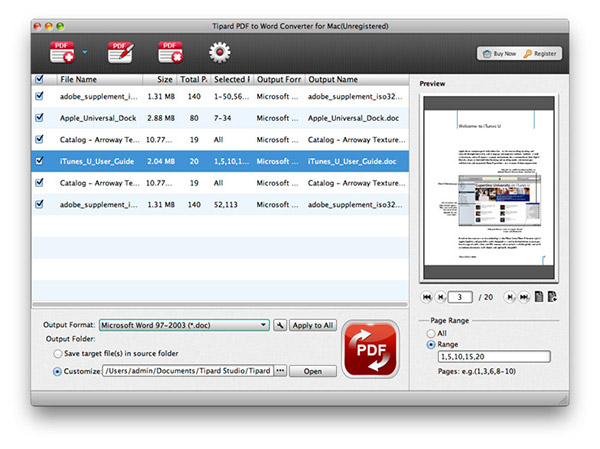Click the browse folder ellipsis button
This screenshot has width=600, height=449.
[280, 371]
